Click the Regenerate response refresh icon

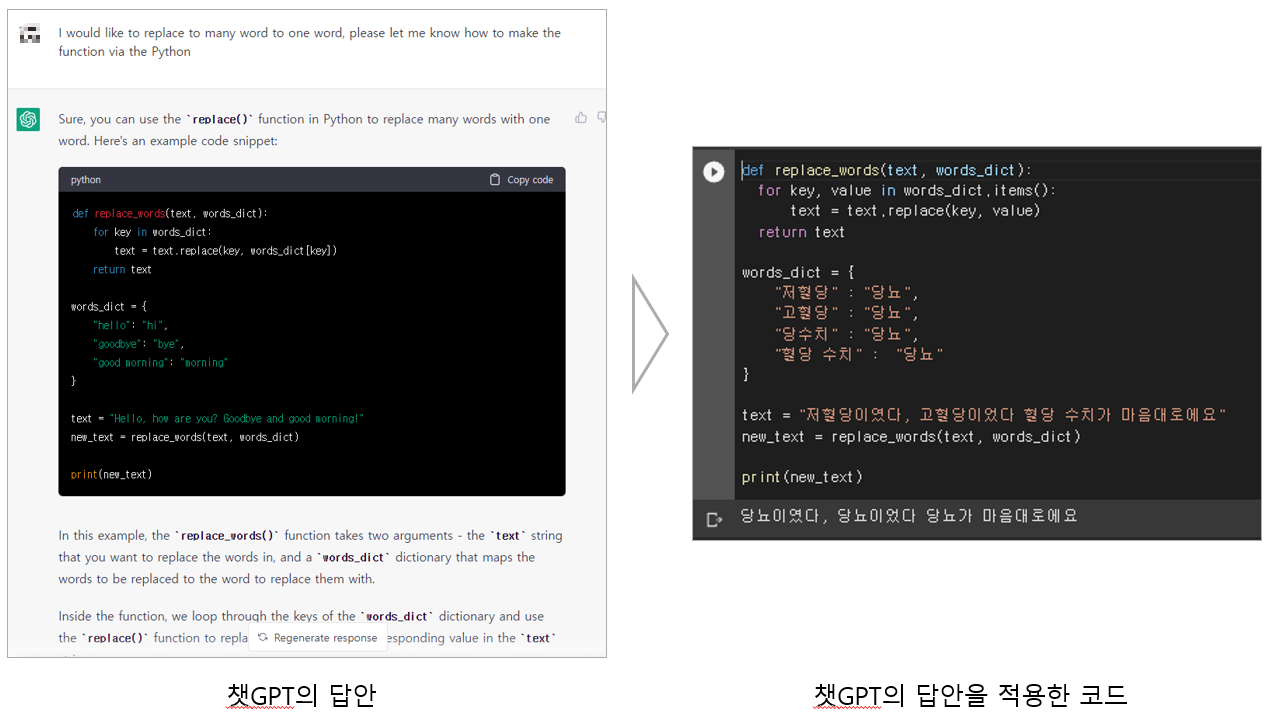(x=263, y=637)
